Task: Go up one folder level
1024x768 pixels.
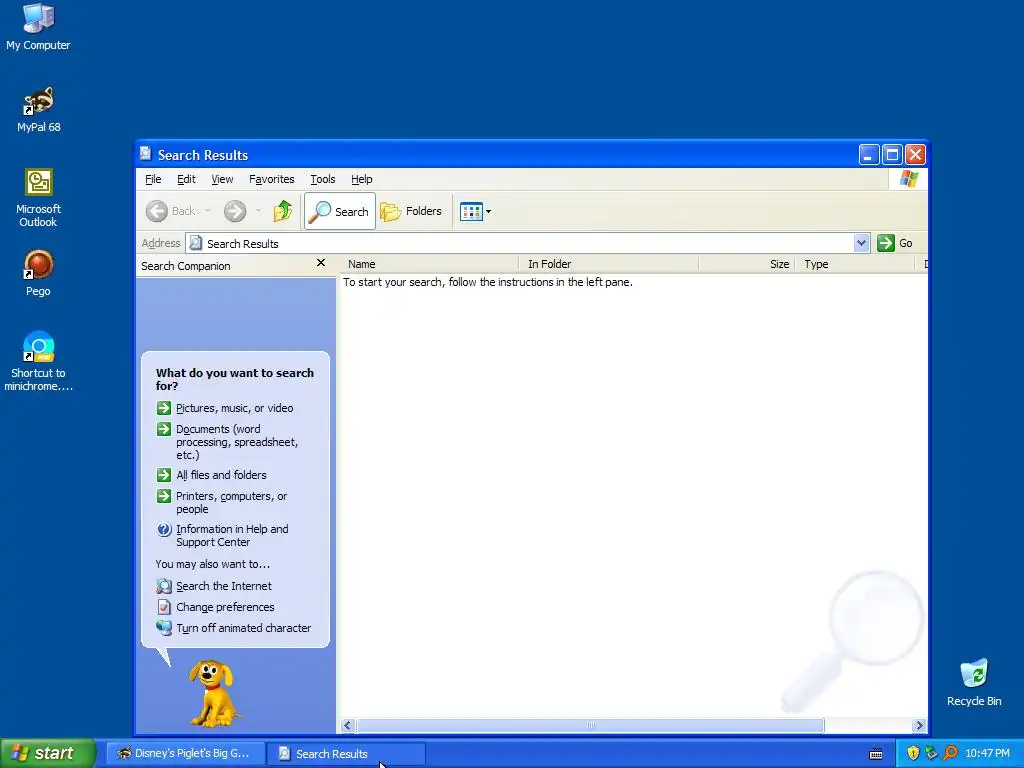Action: click(x=283, y=211)
